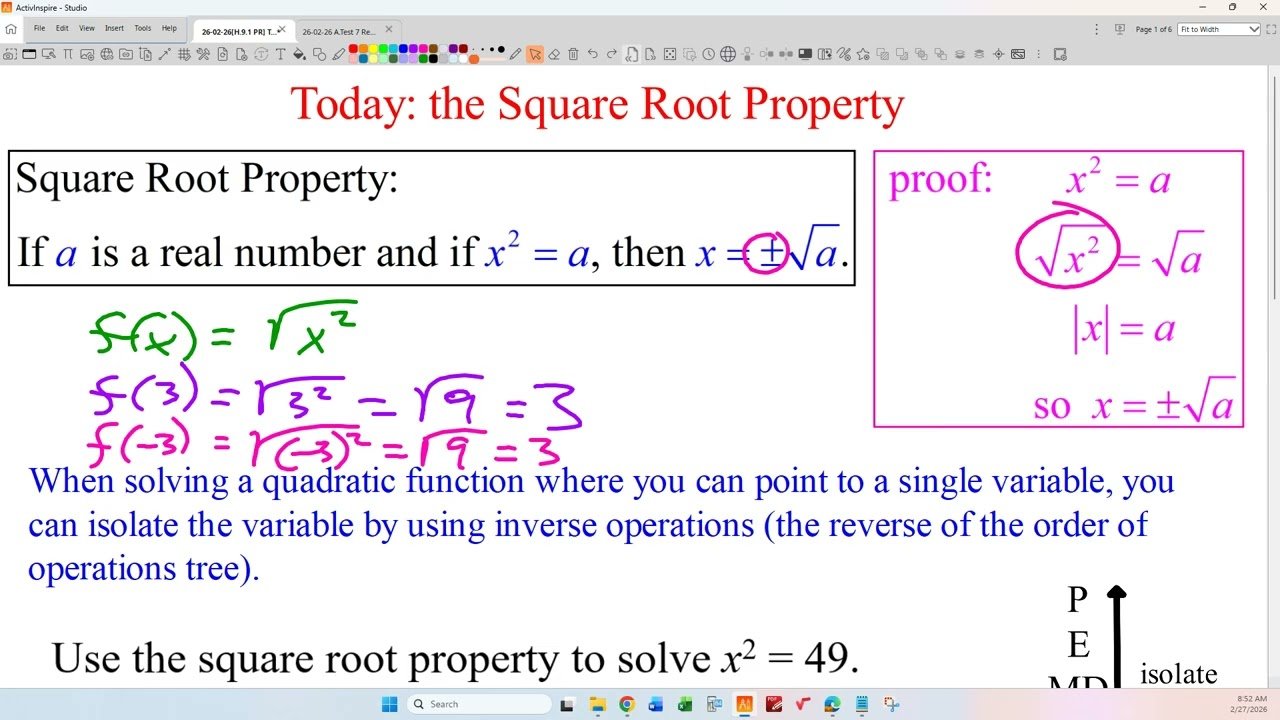
Task: Click the layers stack icon
Action: 960,54
